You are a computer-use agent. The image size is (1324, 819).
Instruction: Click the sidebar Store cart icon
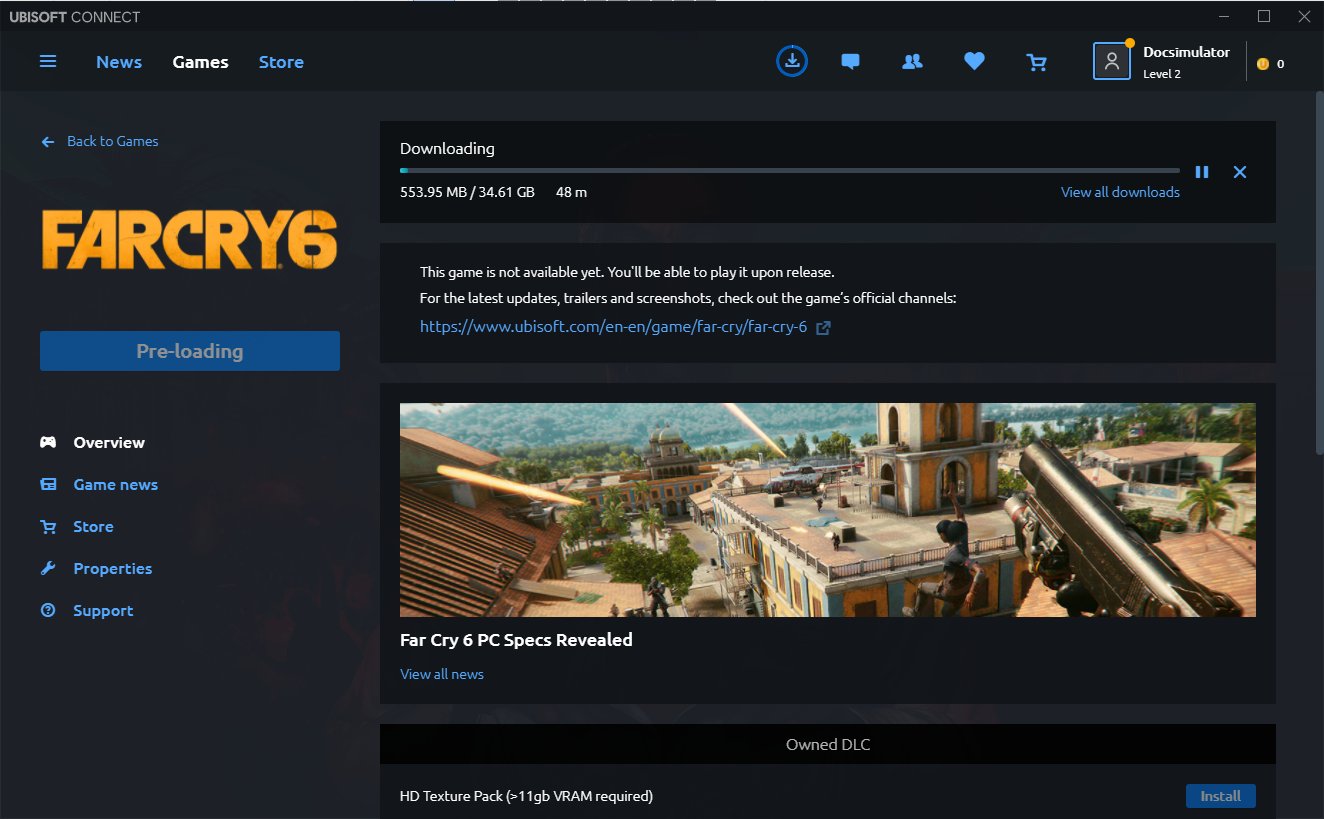(48, 526)
